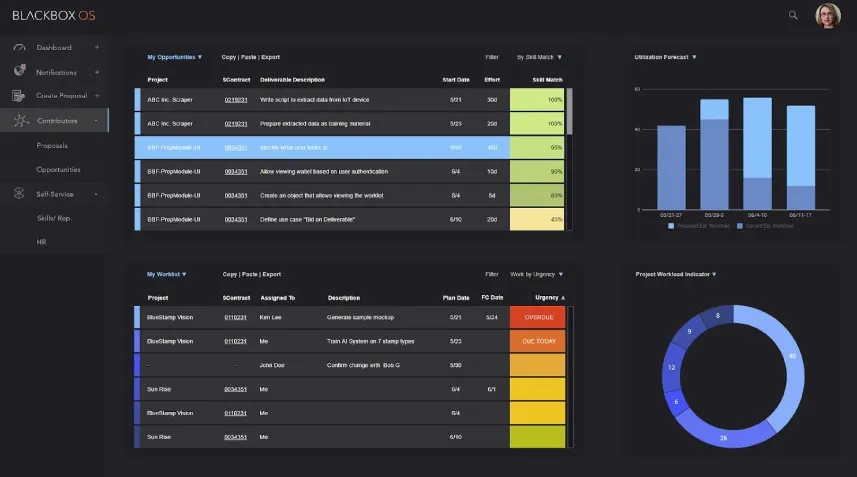This screenshot has height=477, width=857.
Task: Click 'Create an object that allows viewing the worklist'
Action: [x=321, y=196]
